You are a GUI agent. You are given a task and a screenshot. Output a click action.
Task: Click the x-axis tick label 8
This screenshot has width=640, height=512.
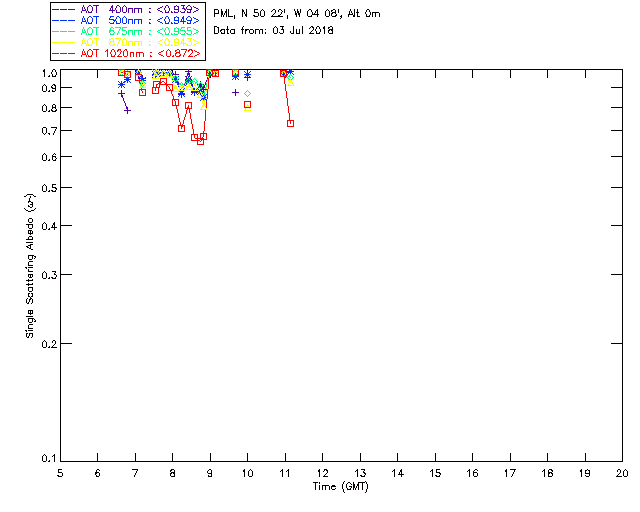click(x=173, y=473)
